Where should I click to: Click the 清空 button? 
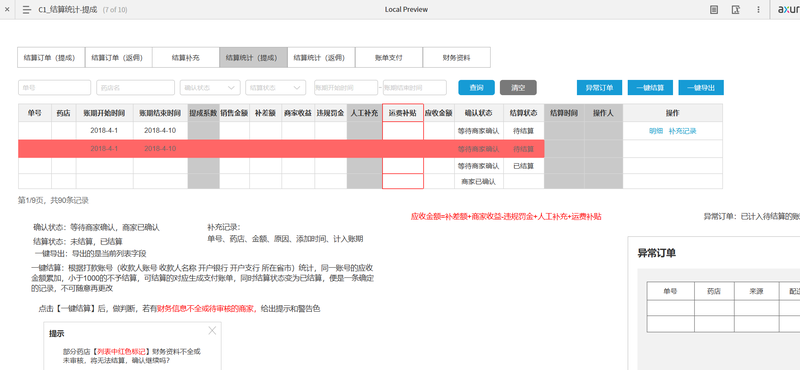tap(518, 88)
